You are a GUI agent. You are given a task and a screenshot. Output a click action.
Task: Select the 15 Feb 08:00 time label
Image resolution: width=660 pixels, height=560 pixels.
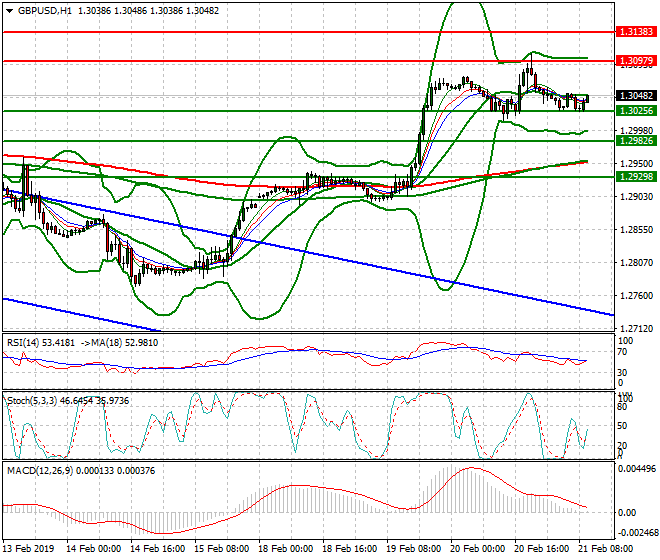tap(221, 549)
